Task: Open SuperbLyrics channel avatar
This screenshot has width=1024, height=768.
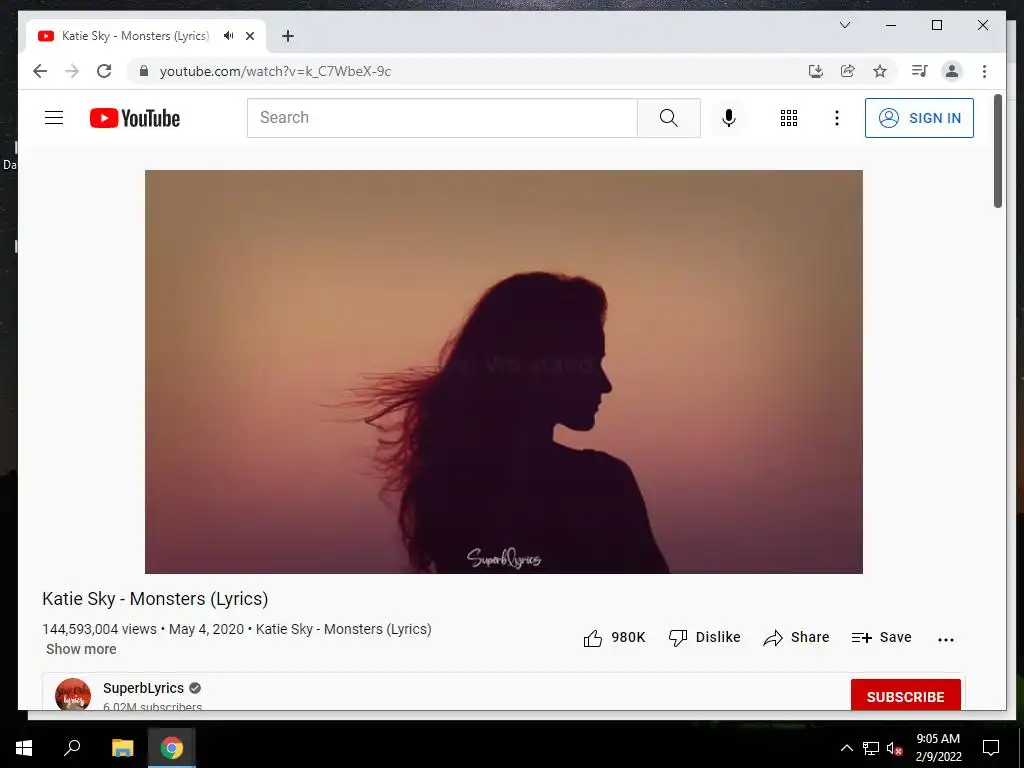Action: 73,694
